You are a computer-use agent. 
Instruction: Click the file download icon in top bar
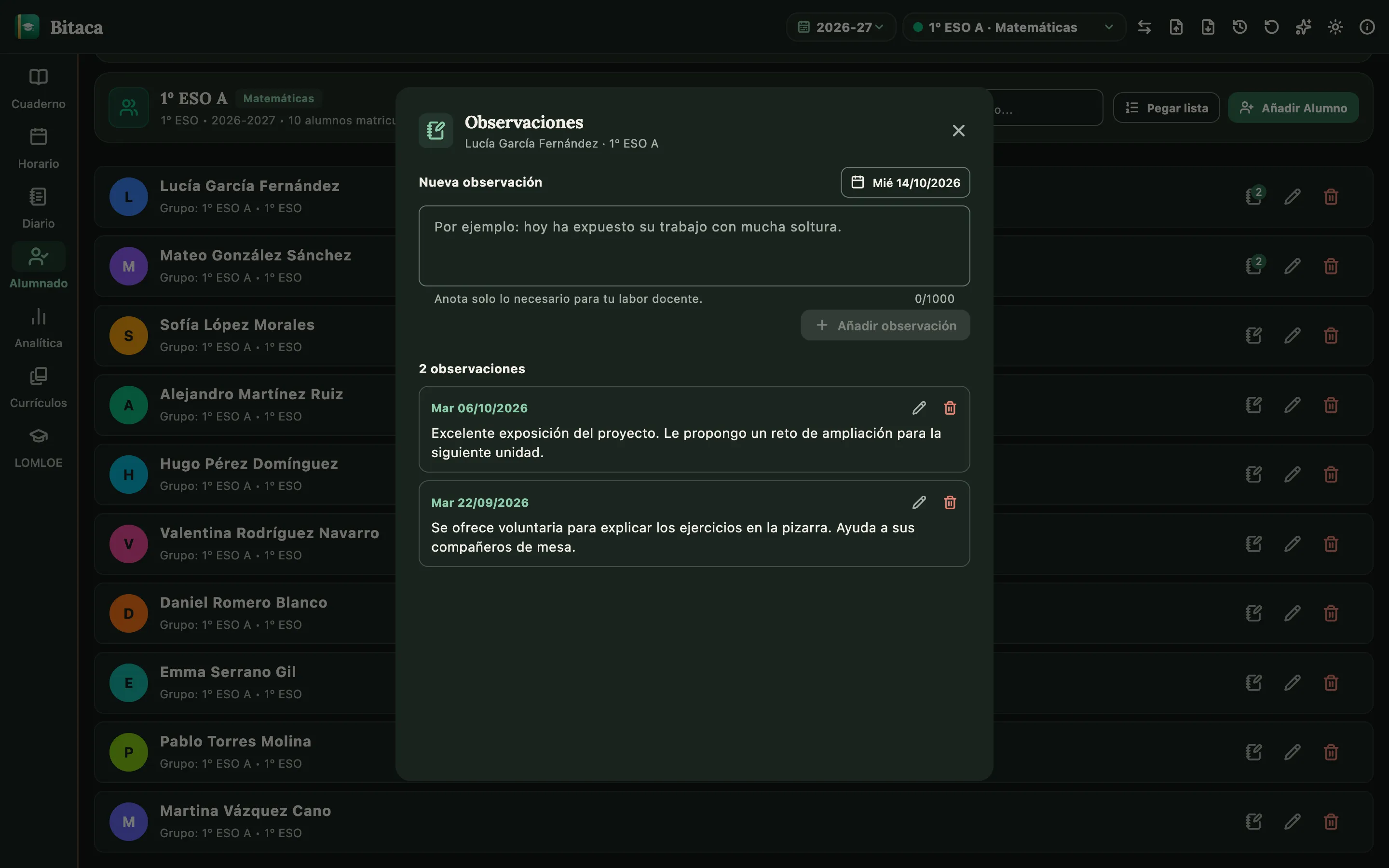[x=1208, y=27]
